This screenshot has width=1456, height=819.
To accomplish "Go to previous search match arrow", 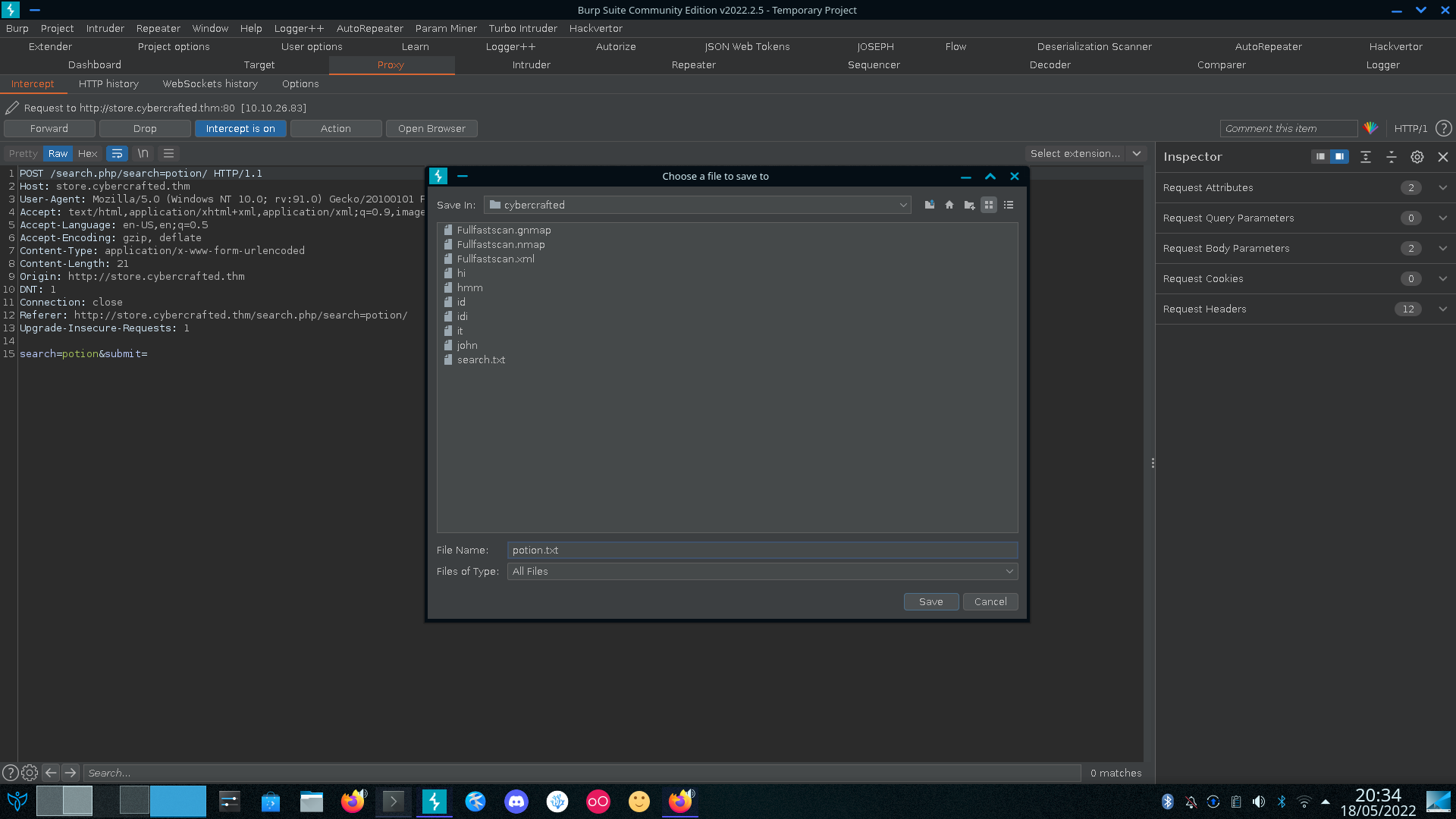I will (x=51, y=773).
